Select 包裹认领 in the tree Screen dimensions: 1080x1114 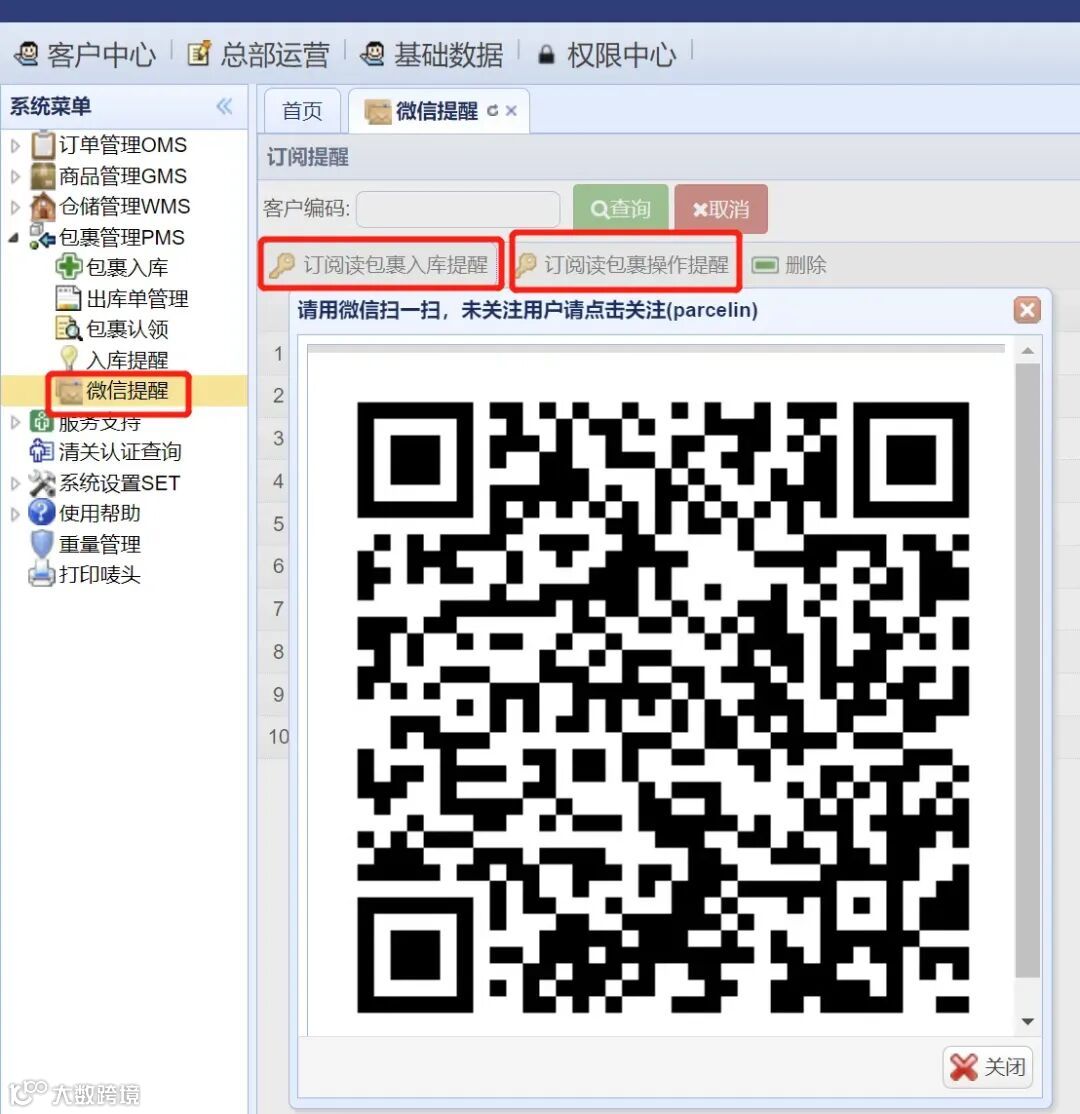(x=127, y=329)
